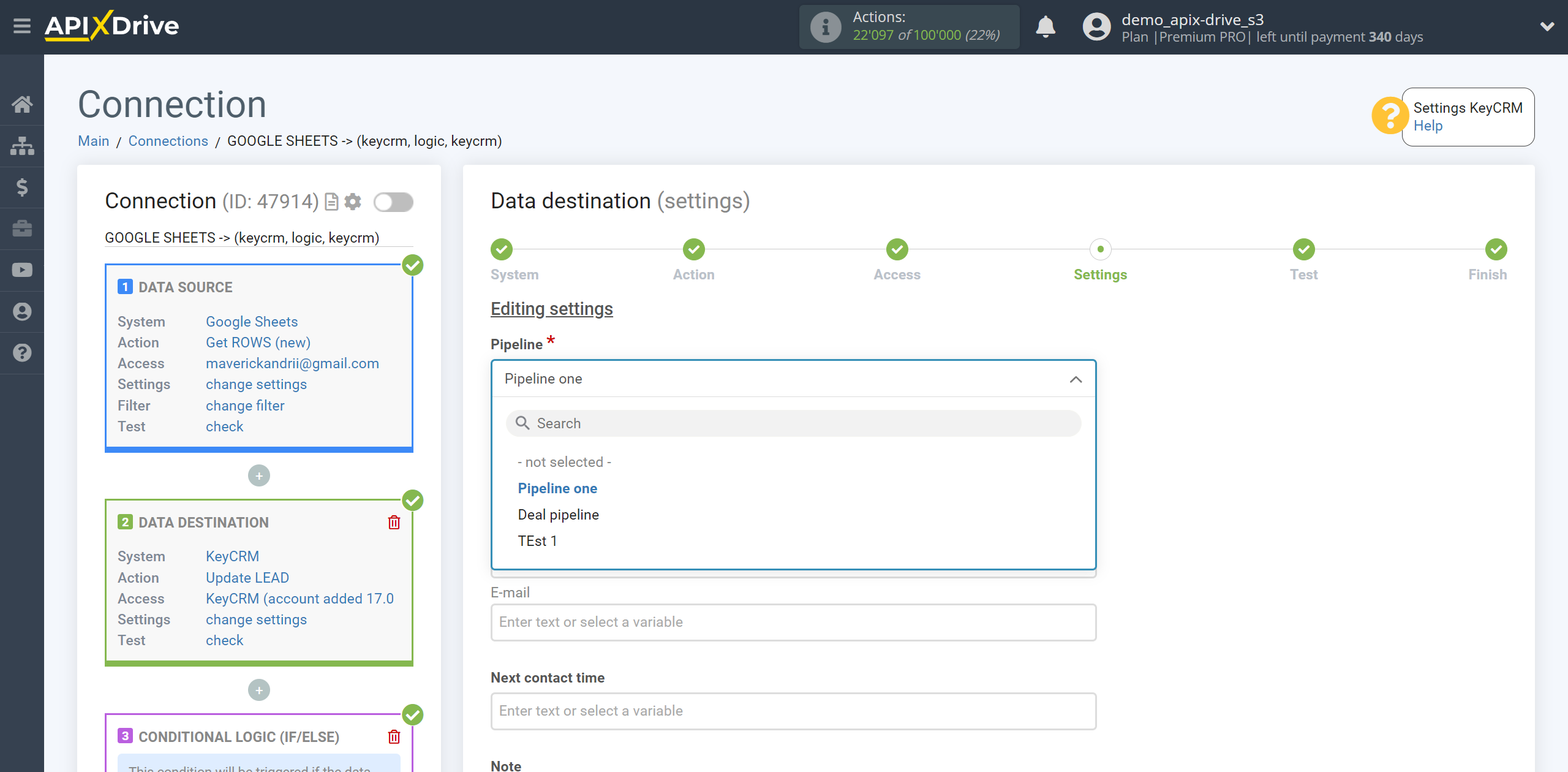Open the Actions info icon
The image size is (1568, 772).
point(825,27)
